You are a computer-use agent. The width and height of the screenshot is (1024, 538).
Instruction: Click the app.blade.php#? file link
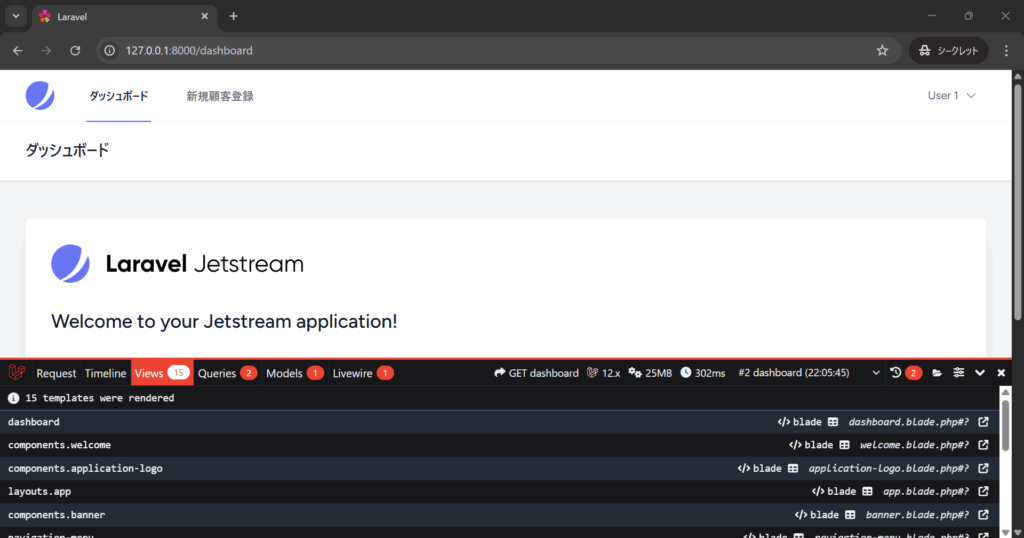click(x=926, y=491)
